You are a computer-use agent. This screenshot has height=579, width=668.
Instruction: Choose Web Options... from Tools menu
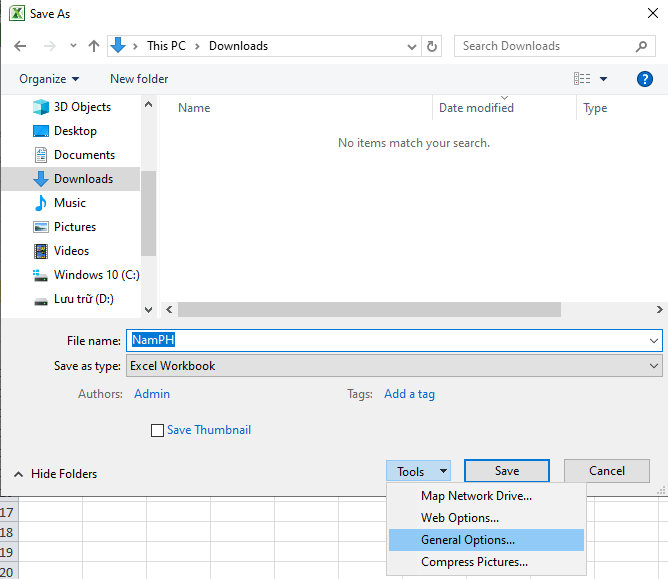click(x=486, y=518)
